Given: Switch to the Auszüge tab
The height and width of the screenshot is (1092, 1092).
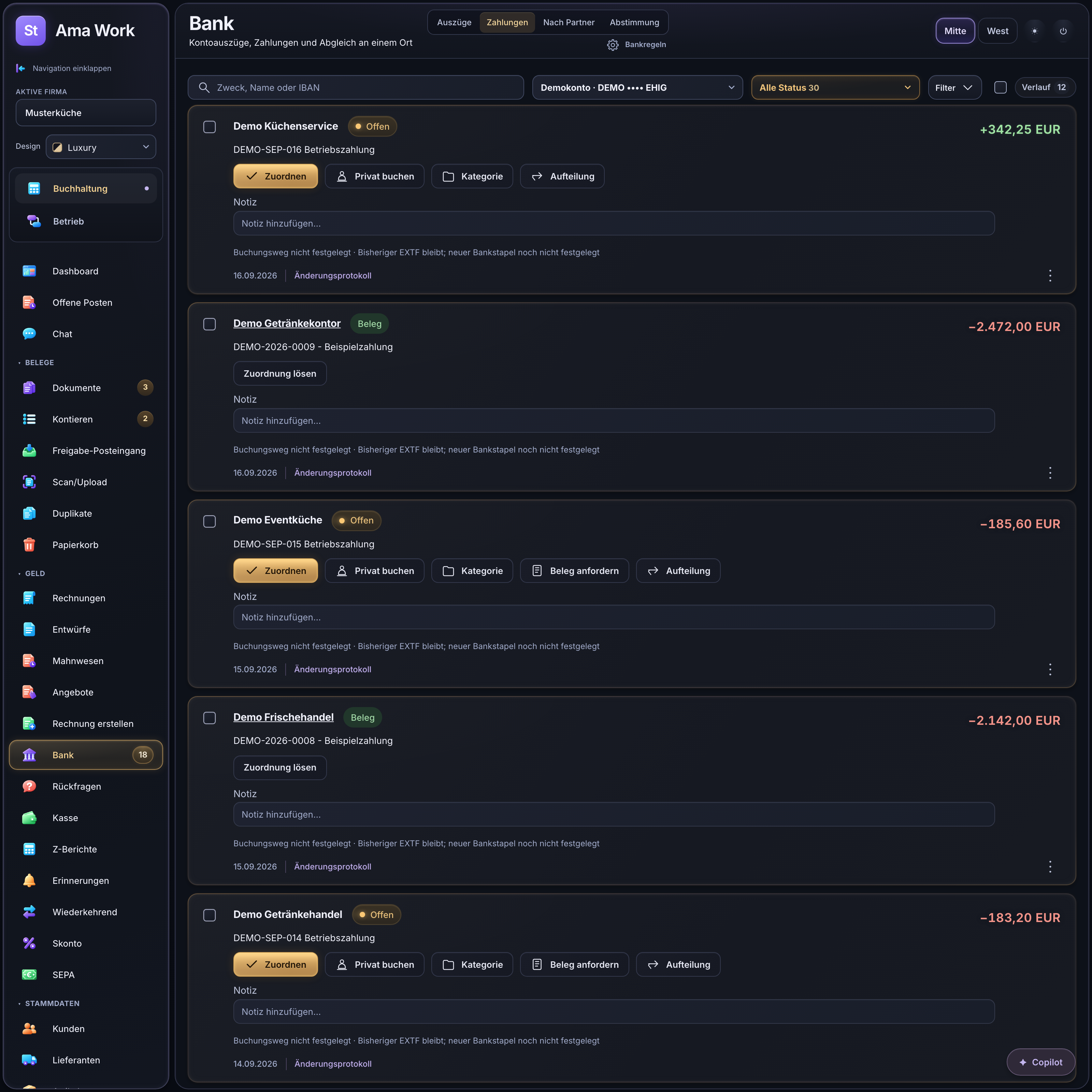Looking at the screenshot, I should coord(454,23).
